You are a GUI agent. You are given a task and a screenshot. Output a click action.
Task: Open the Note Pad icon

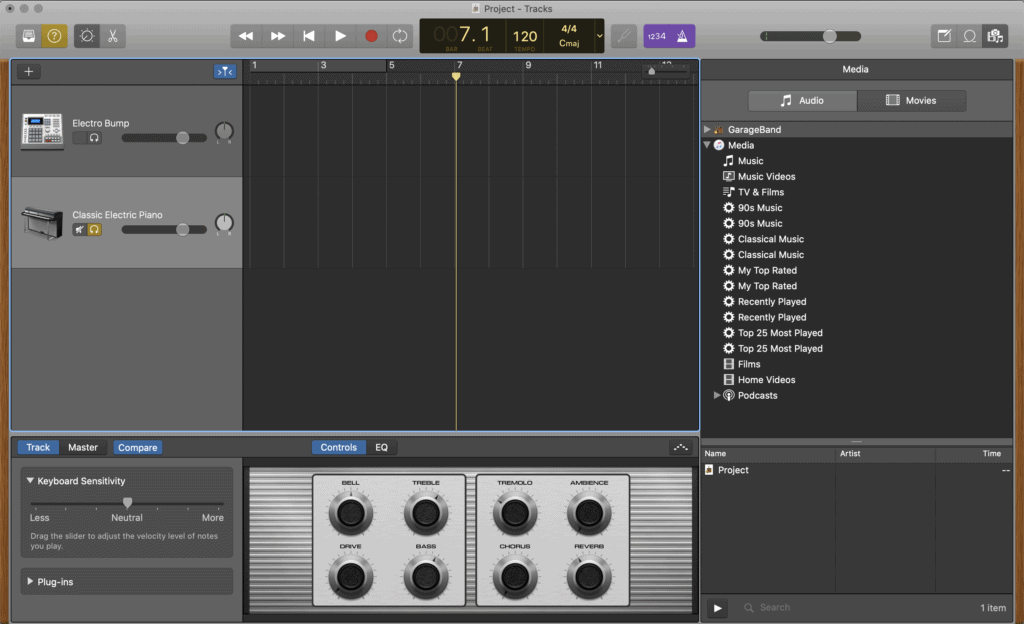click(x=942, y=36)
